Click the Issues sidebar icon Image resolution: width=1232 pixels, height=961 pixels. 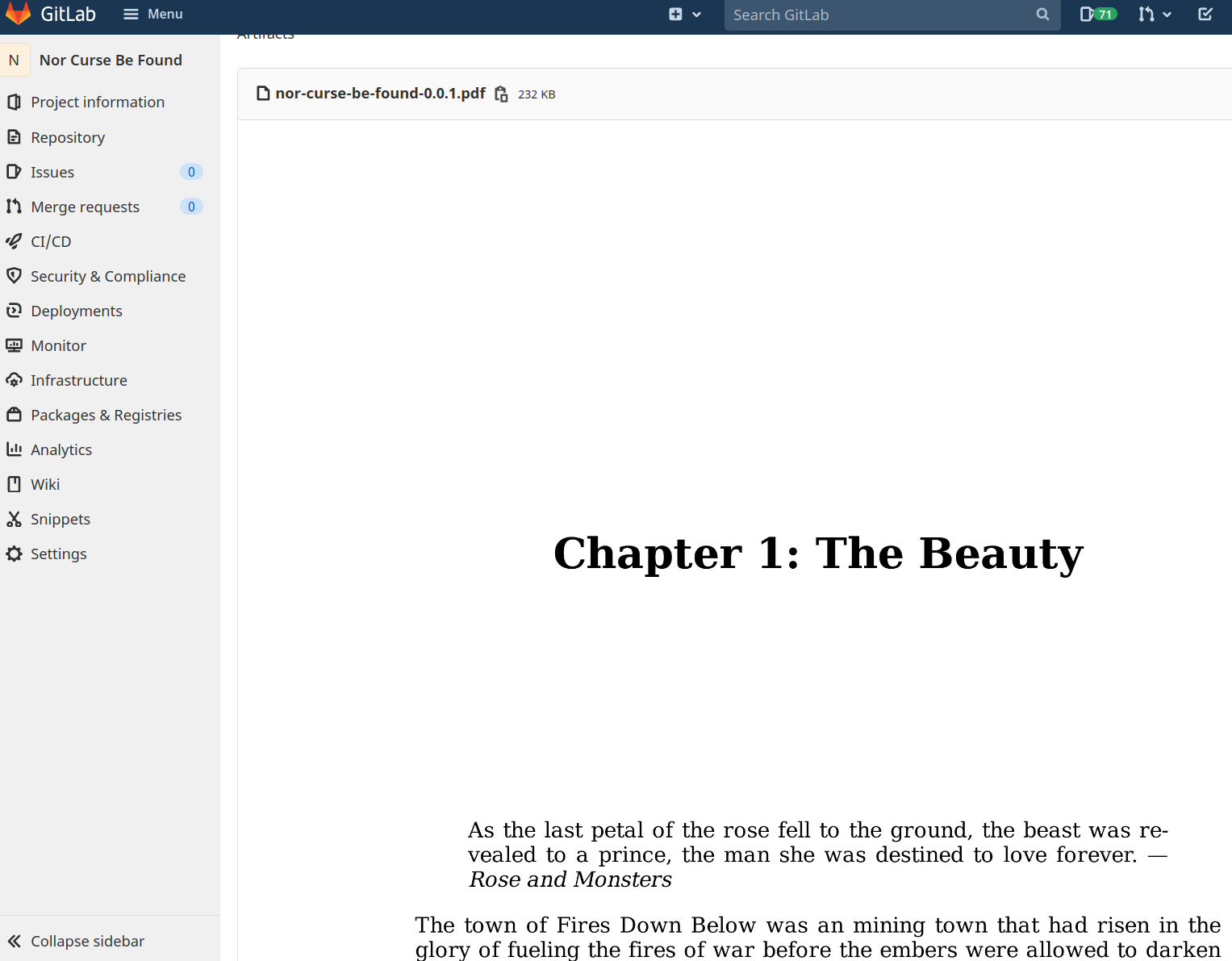pyautogui.click(x=14, y=172)
